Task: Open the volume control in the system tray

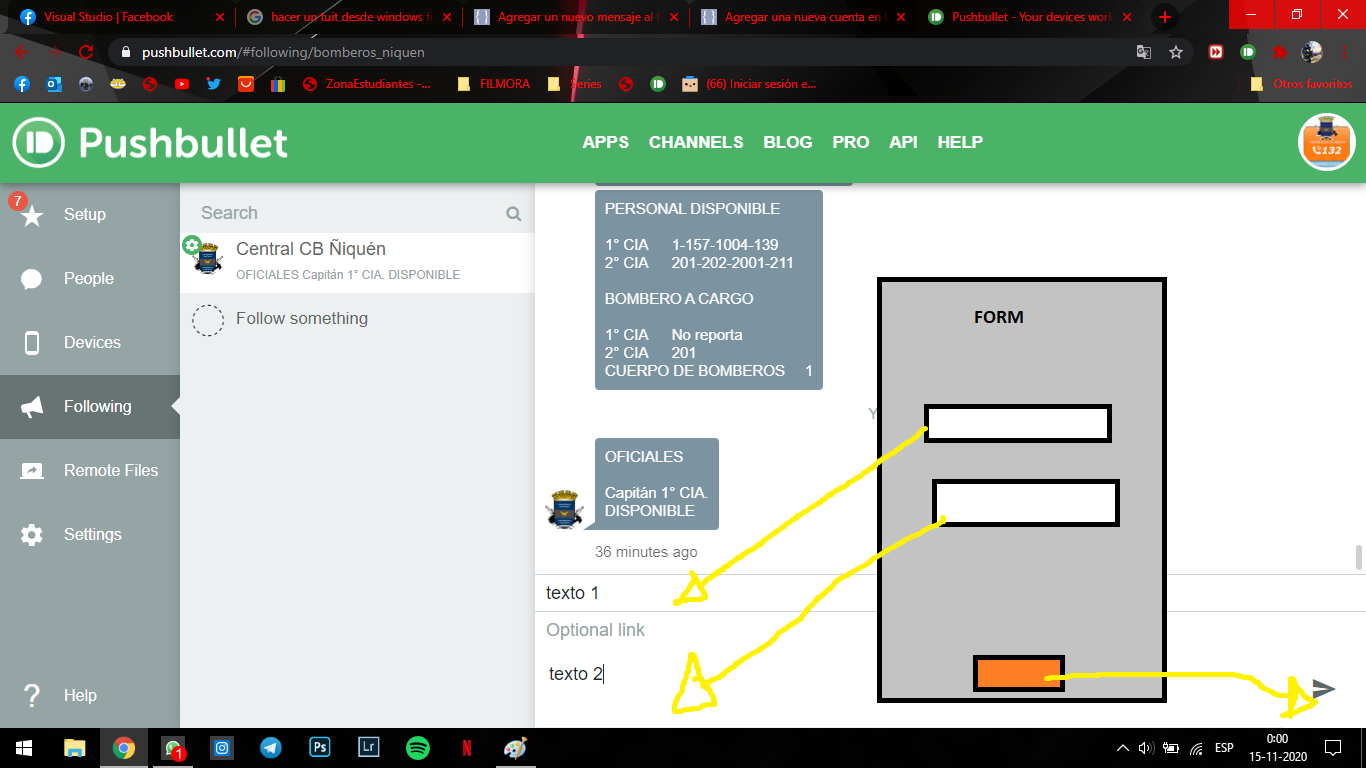Action: 1145,747
